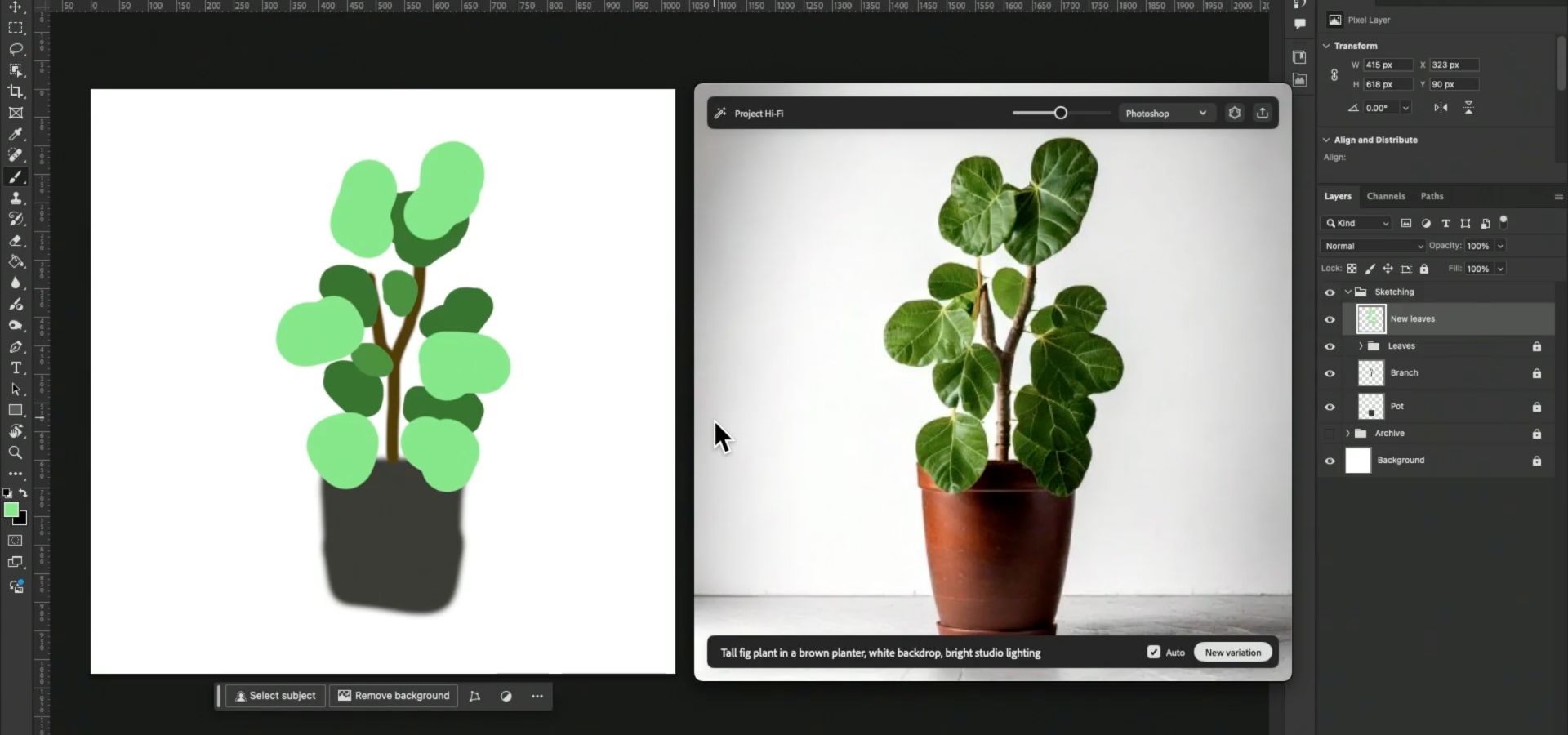Expand the Archive layer group
The width and height of the screenshot is (1568, 735).
[x=1347, y=434]
